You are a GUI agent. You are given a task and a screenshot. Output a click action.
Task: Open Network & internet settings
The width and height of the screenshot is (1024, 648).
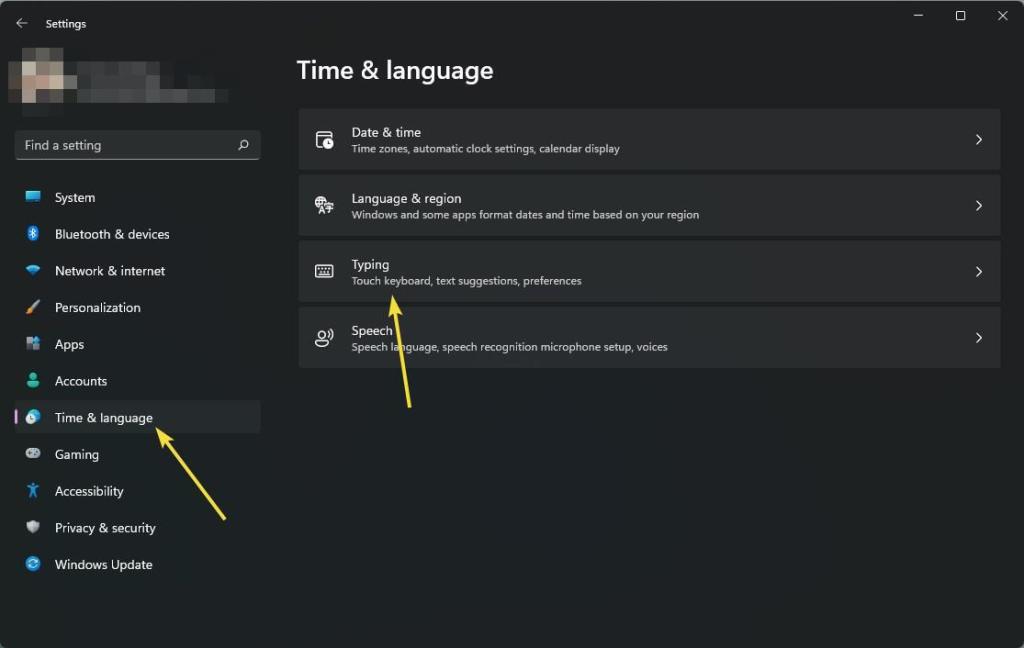coord(137,270)
